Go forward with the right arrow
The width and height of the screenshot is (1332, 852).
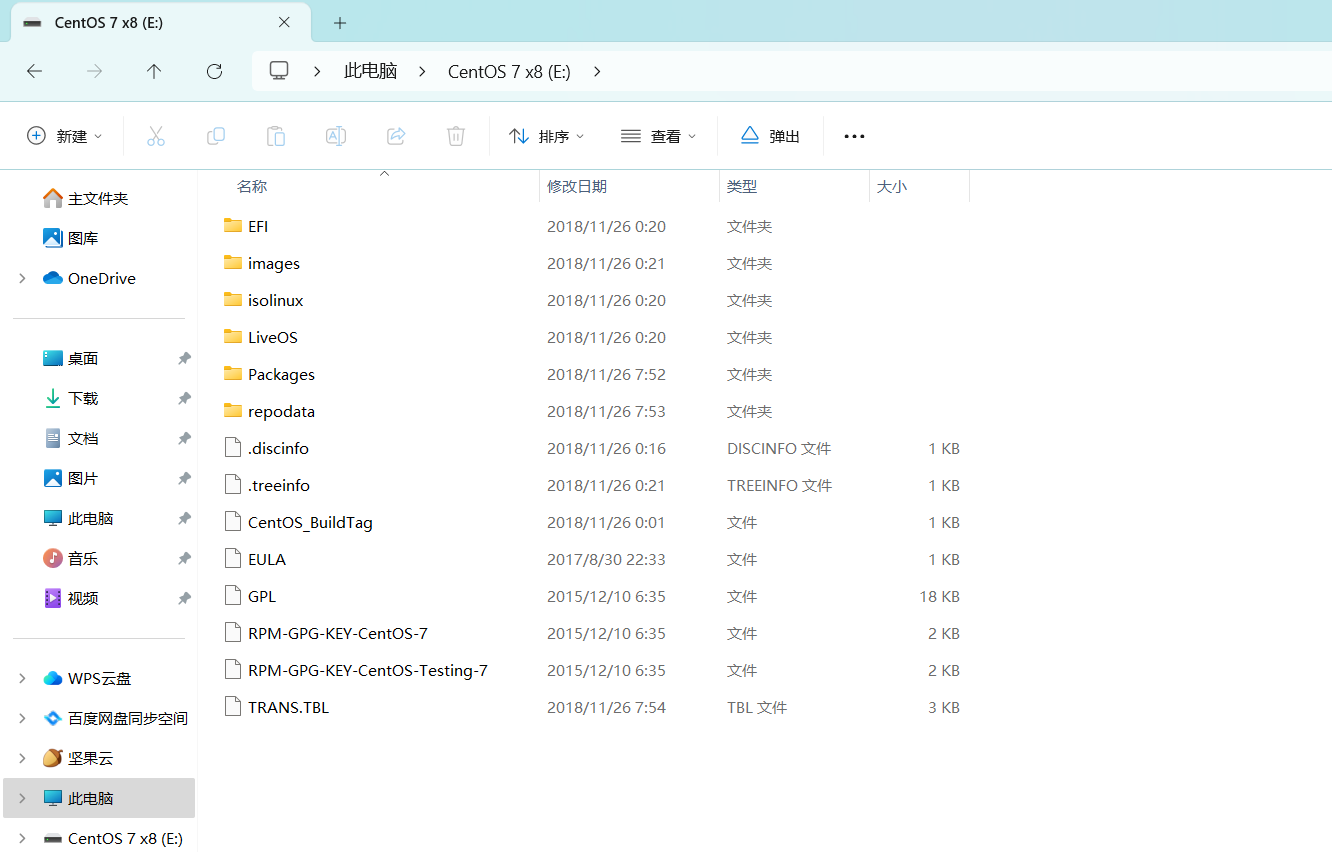click(x=94, y=71)
